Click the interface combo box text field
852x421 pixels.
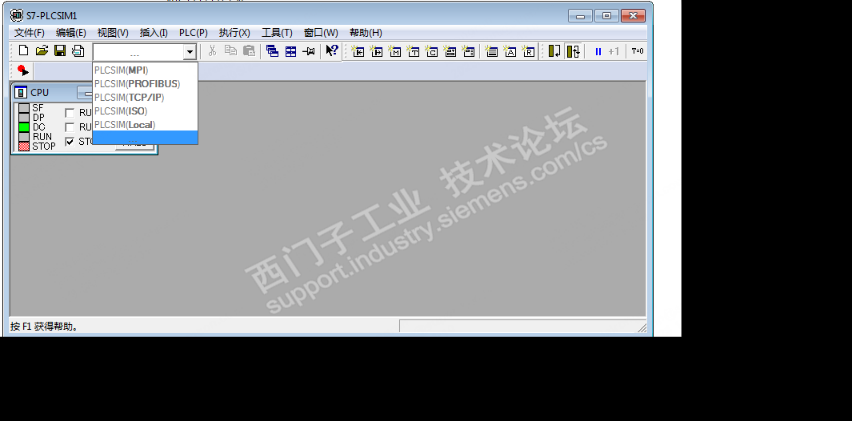click(x=138, y=52)
